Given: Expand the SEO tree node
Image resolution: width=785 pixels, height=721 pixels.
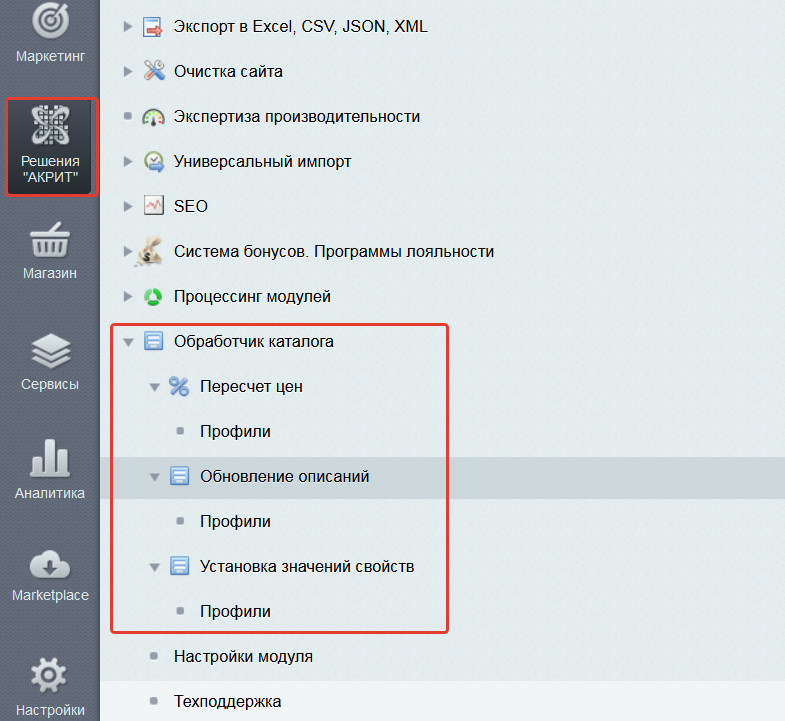Looking at the screenshot, I should 127,206.
